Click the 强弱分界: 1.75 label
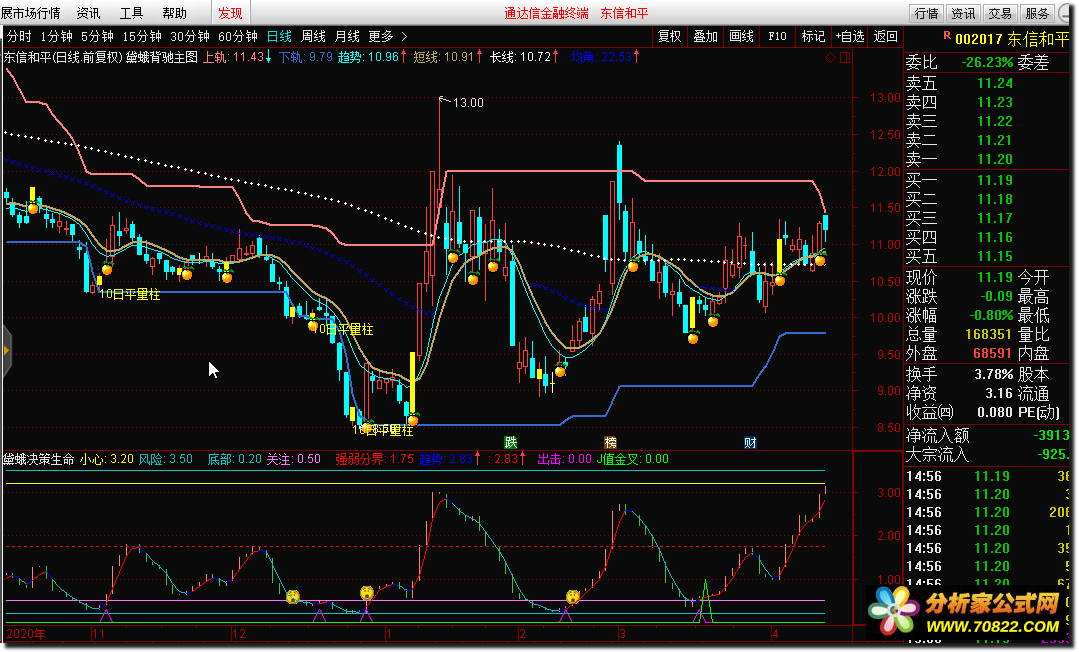1079x652 pixels. [x=374, y=459]
